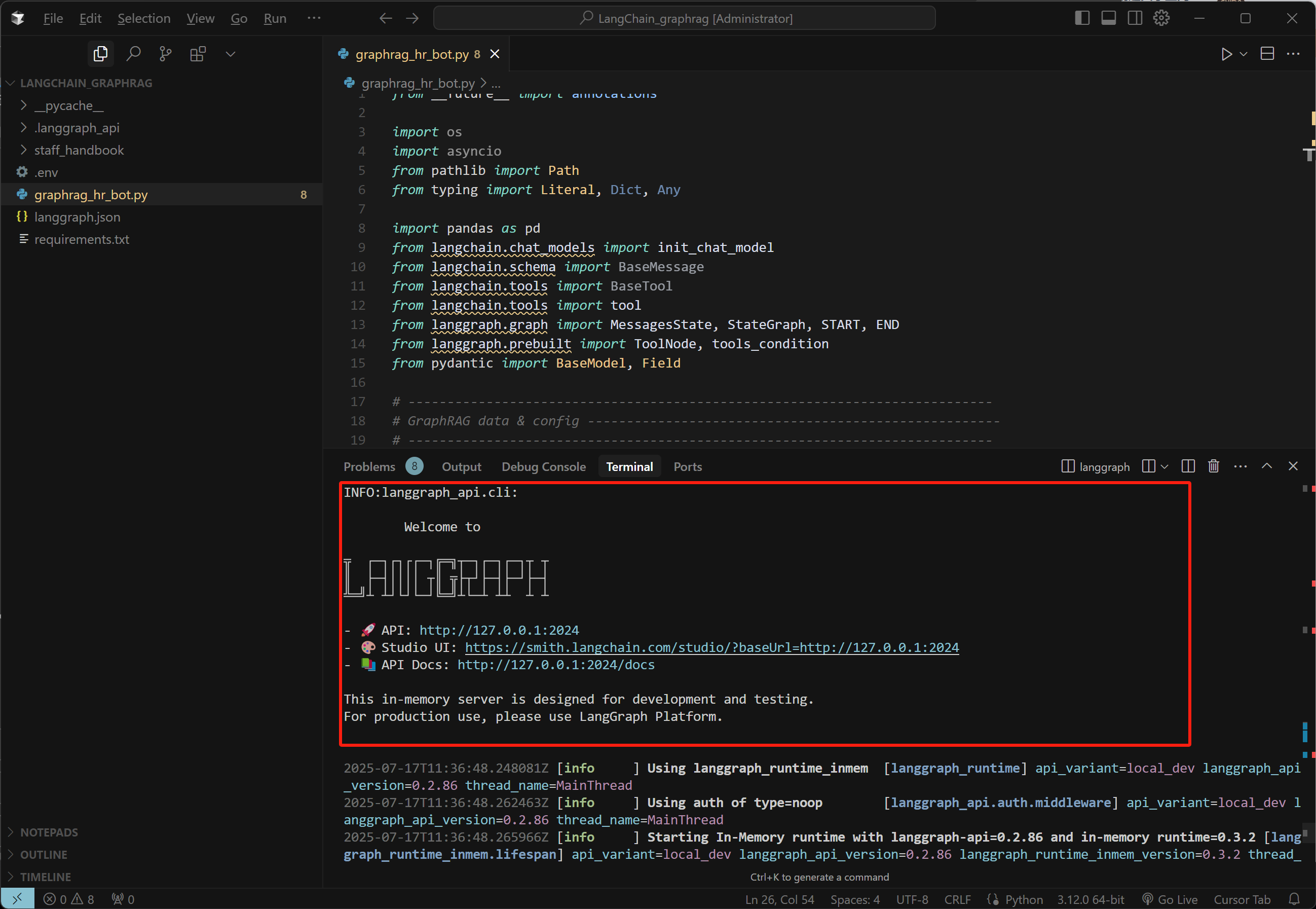Open the Source Control view icon
This screenshot has height=909, width=1316.
pyautogui.click(x=165, y=54)
